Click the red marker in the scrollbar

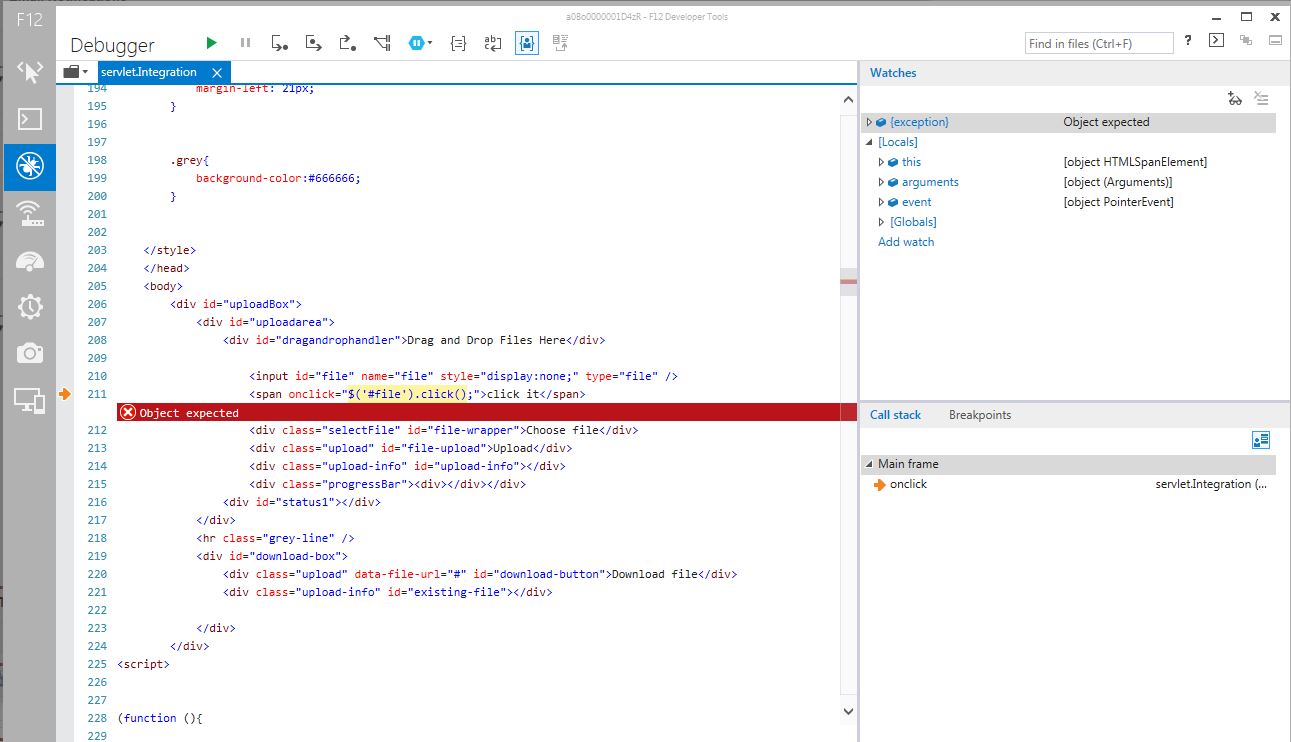point(849,282)
